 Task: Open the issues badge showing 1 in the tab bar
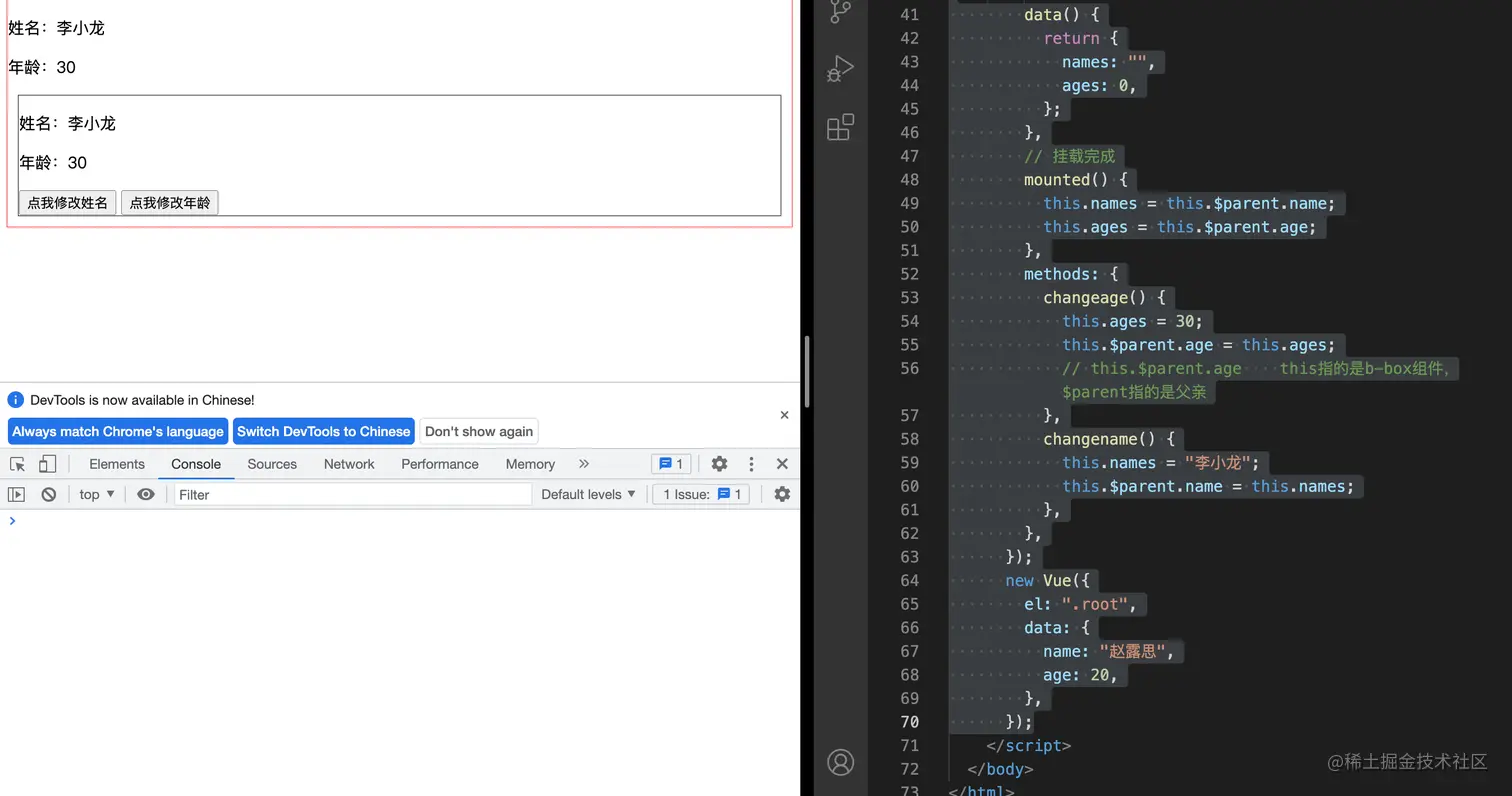pos(671,464)
